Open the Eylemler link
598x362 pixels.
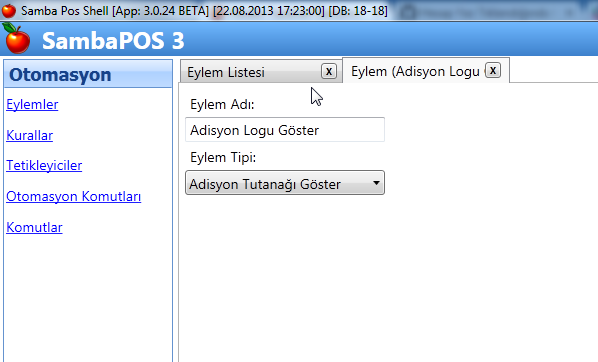click(32, 104)
